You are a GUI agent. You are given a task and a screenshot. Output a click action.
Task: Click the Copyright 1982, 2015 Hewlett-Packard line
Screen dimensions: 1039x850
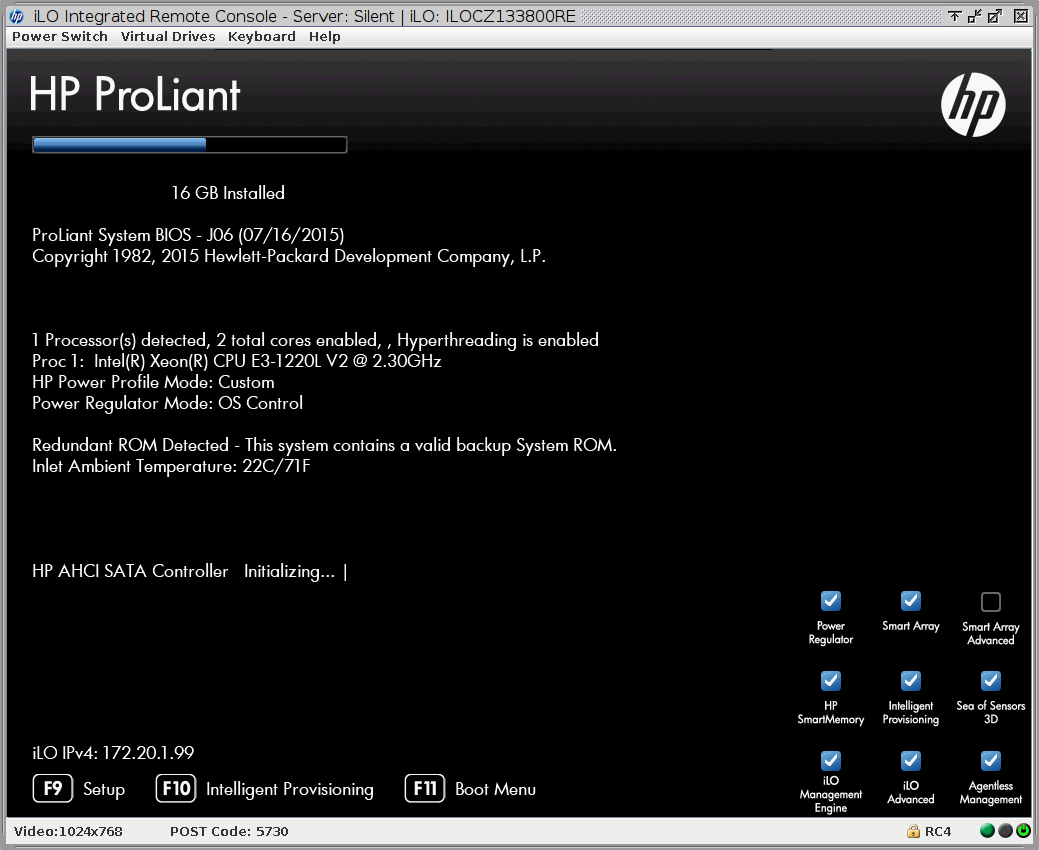(x=289, y=256)
